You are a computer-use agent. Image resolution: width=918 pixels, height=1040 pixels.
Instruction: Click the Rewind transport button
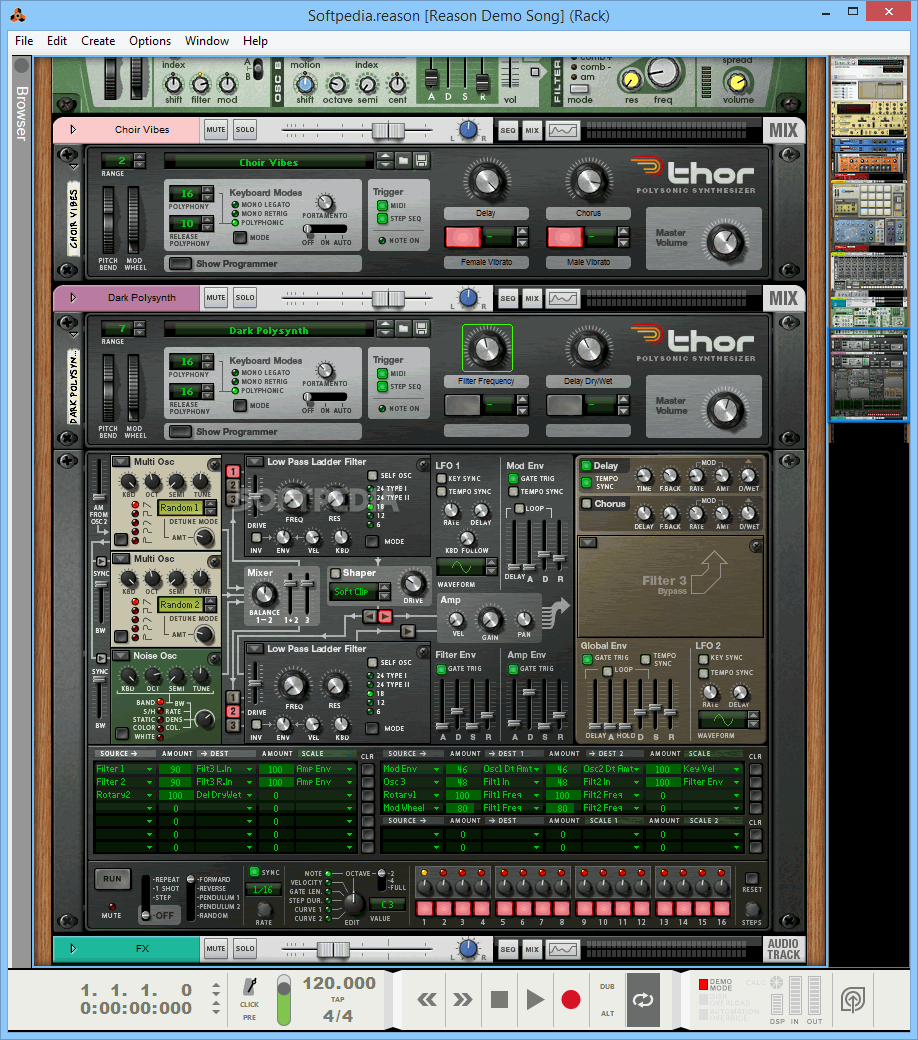tap(426, 1000)
